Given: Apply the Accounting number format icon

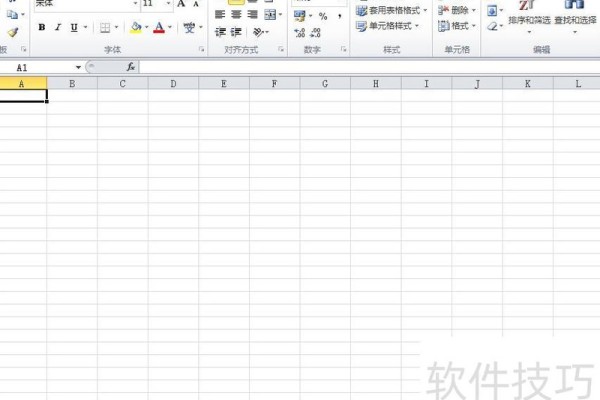Looking at the screenshot, I should click(x=300, y=16).
